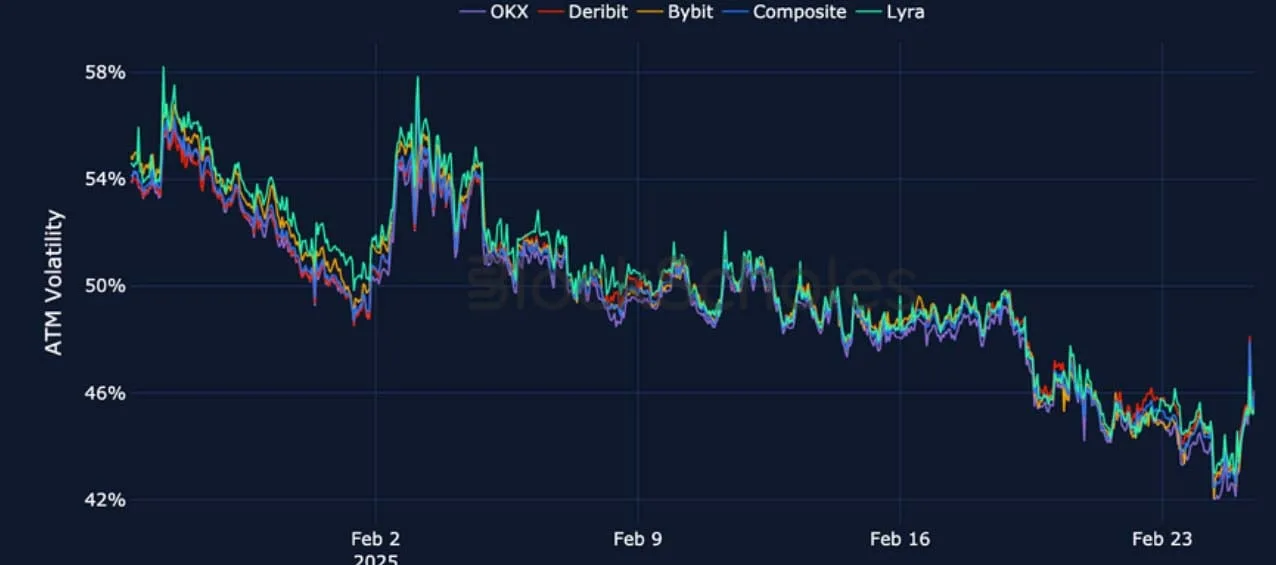This screenshot has width=1276, height=565.
Task: Click the 58% y-axis label
Action: click(x=105, y=72)
